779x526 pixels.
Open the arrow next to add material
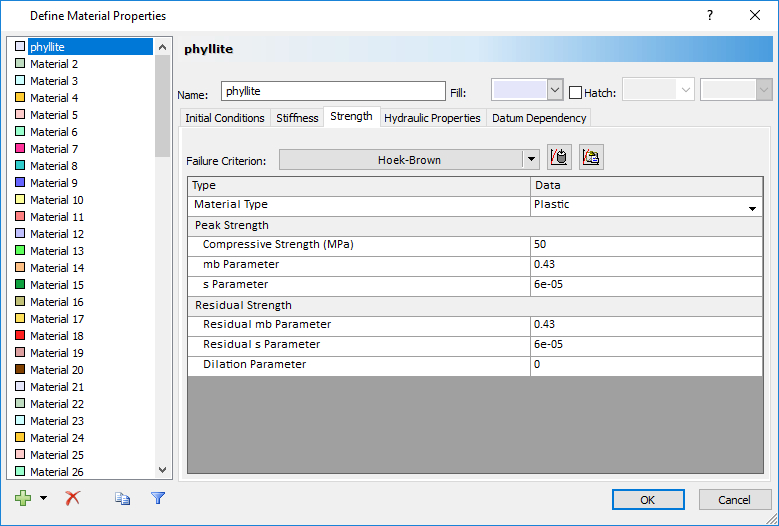(43, 499)
